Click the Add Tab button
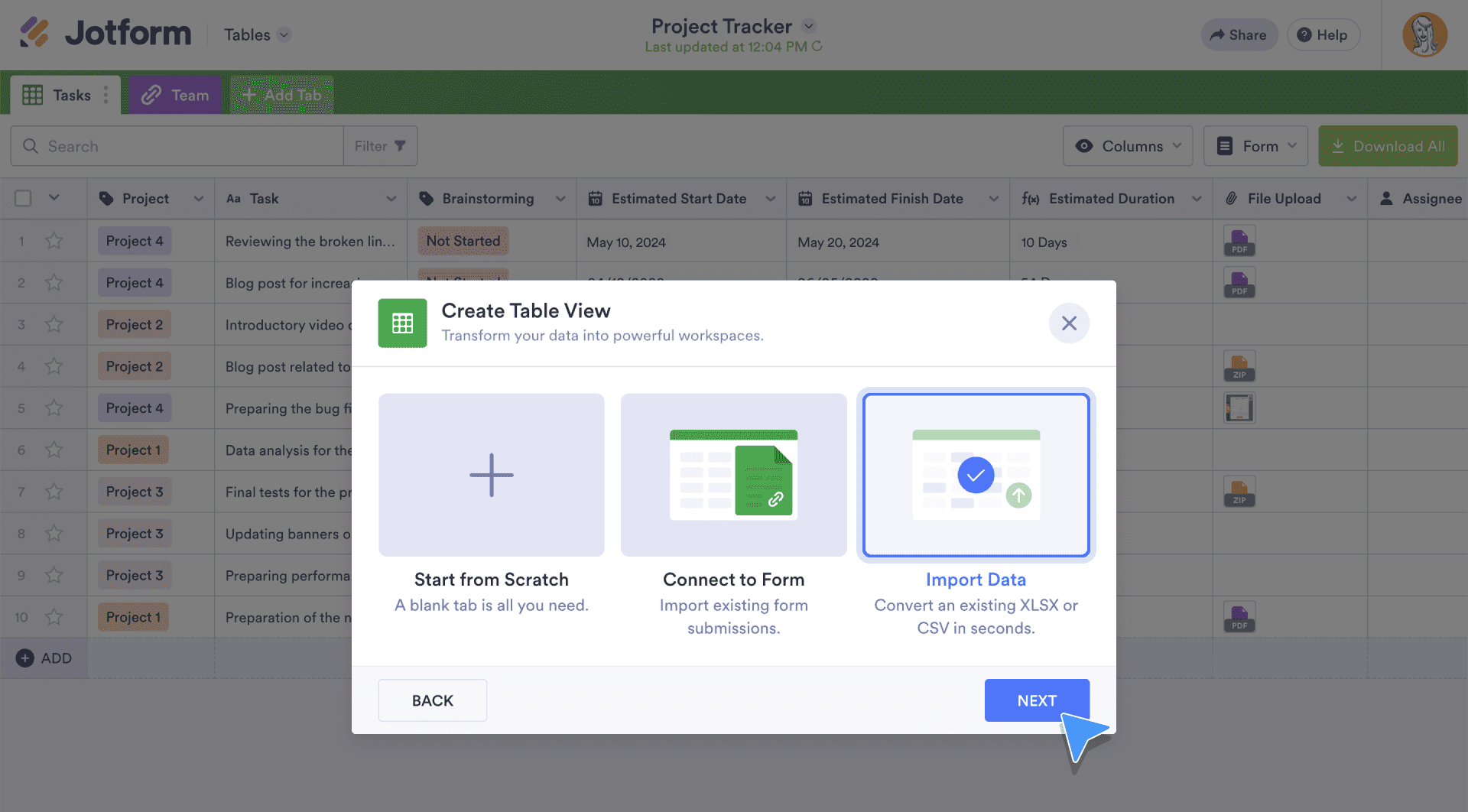1468x812 pixels. (281, 96)
